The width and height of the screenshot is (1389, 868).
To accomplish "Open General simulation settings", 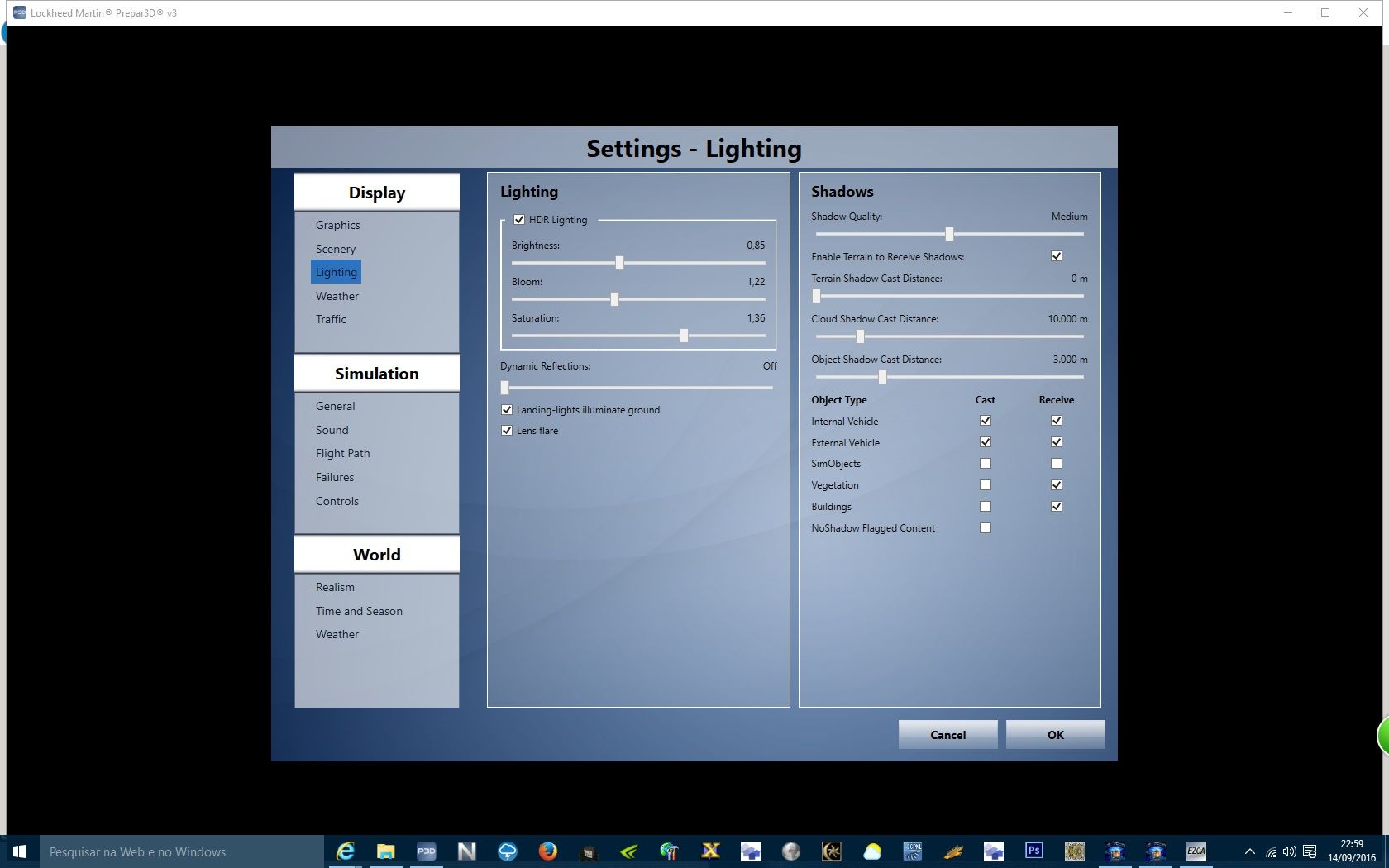I will click(x=335, y=406).
